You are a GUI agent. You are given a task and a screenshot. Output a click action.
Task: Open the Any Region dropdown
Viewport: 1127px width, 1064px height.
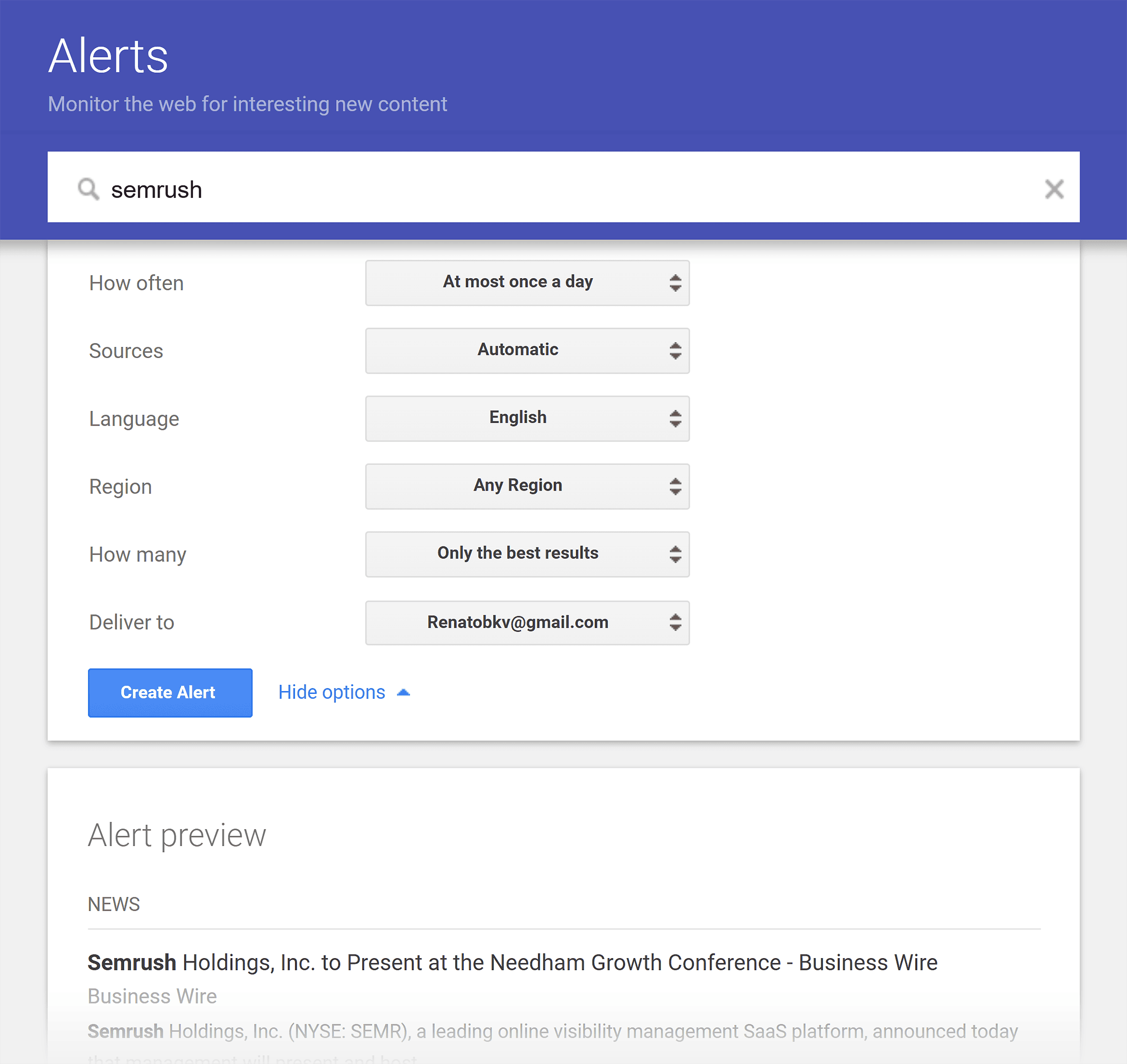coord(527,486)
